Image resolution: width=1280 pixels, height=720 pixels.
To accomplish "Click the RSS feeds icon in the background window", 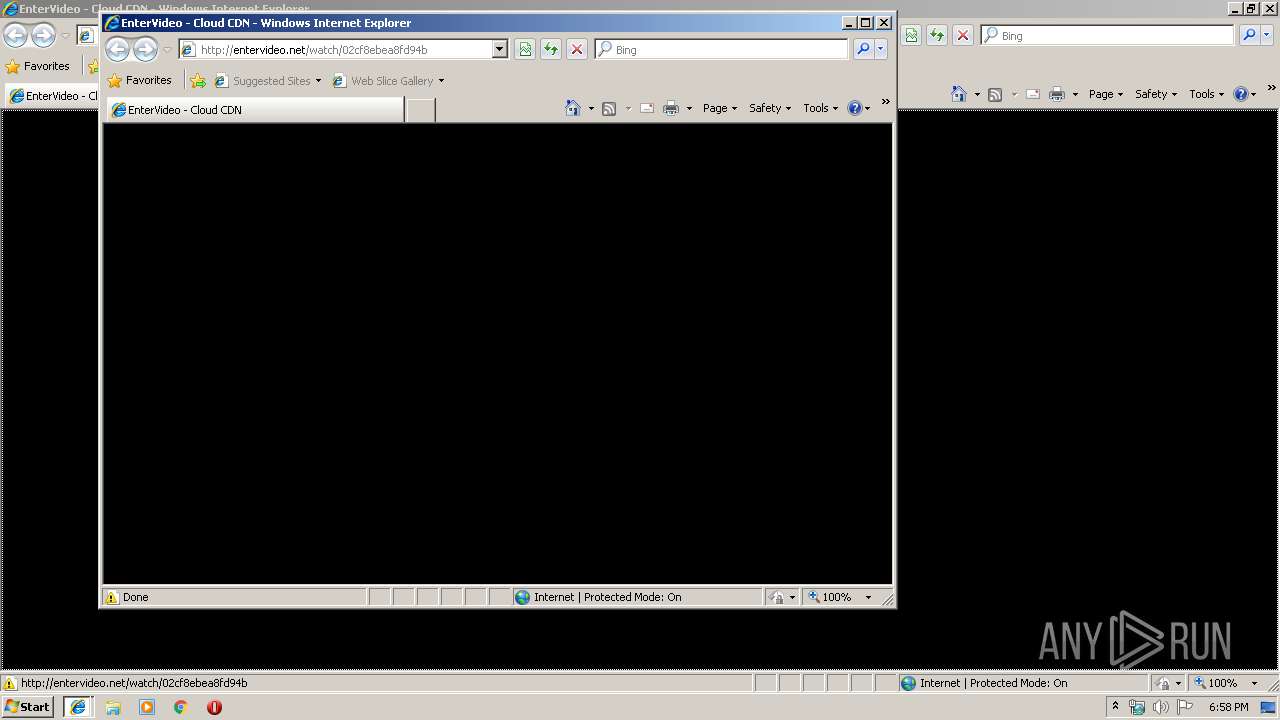I will (995, 94).
